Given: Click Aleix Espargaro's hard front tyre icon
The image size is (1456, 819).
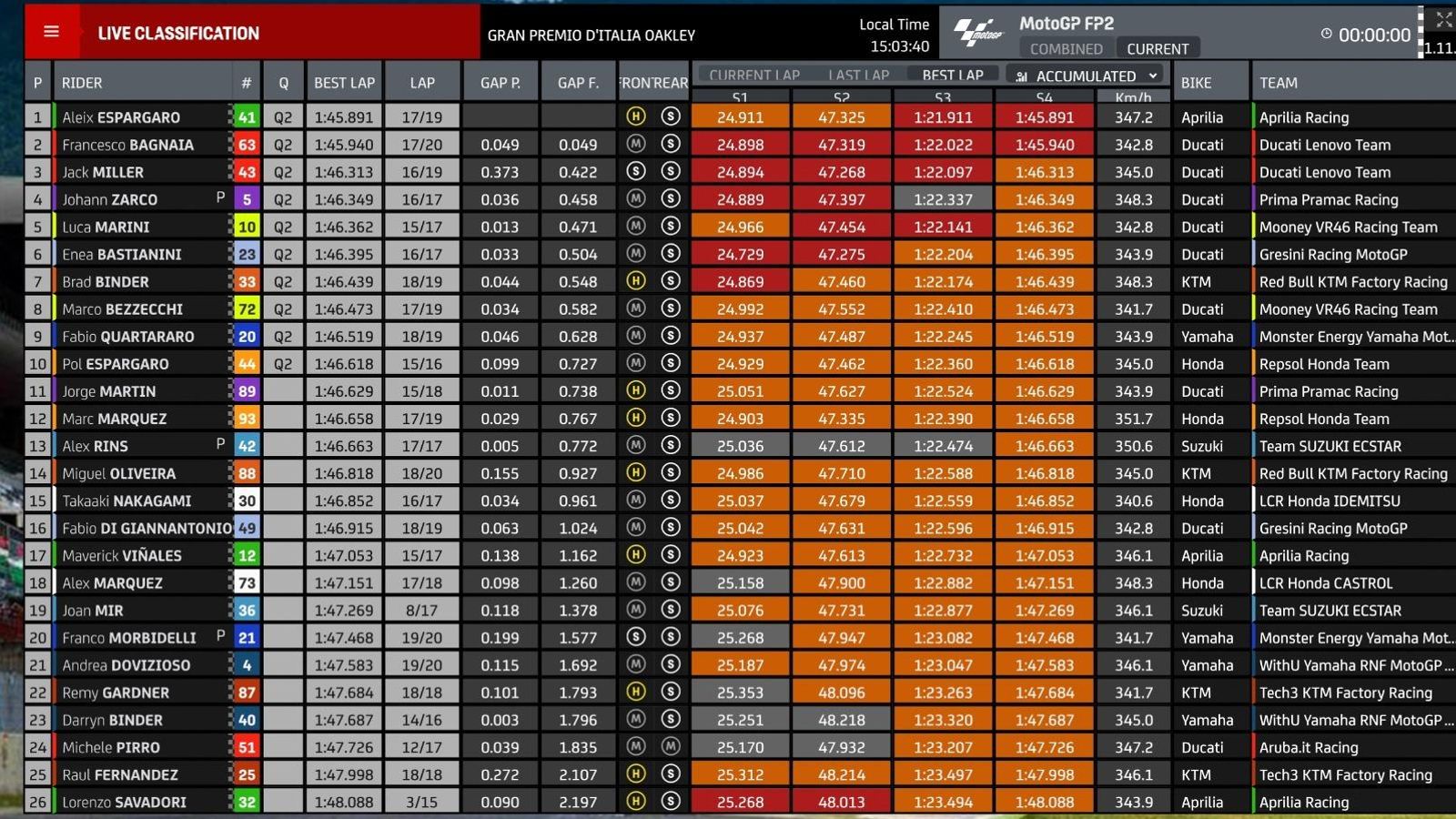Looking at the screenshot, I should [636, 116].
